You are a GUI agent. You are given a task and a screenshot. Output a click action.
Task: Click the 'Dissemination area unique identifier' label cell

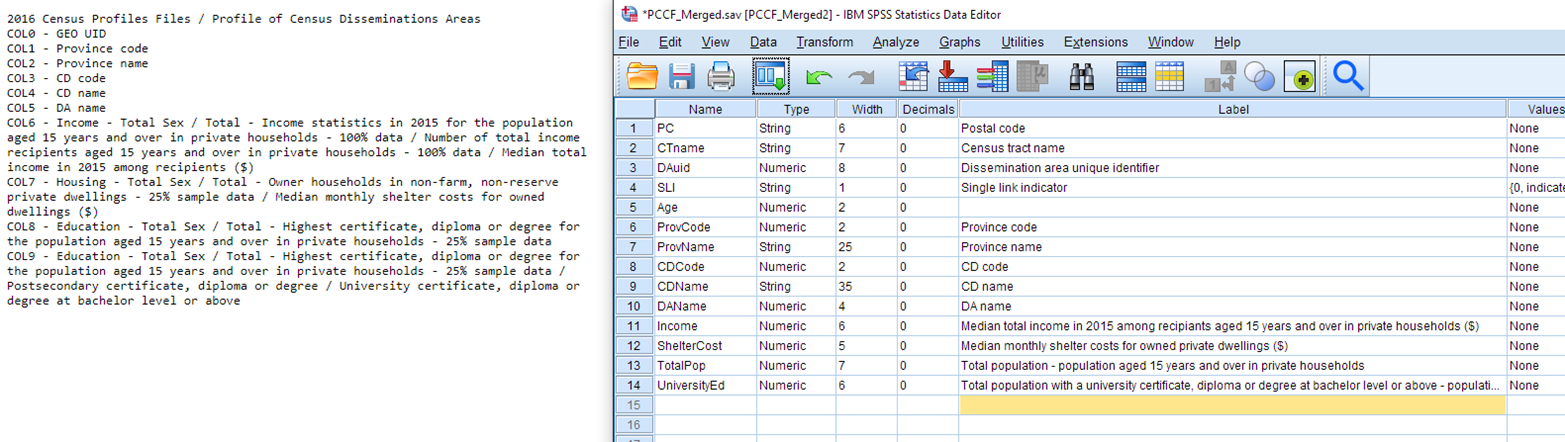pos(1232,168)
